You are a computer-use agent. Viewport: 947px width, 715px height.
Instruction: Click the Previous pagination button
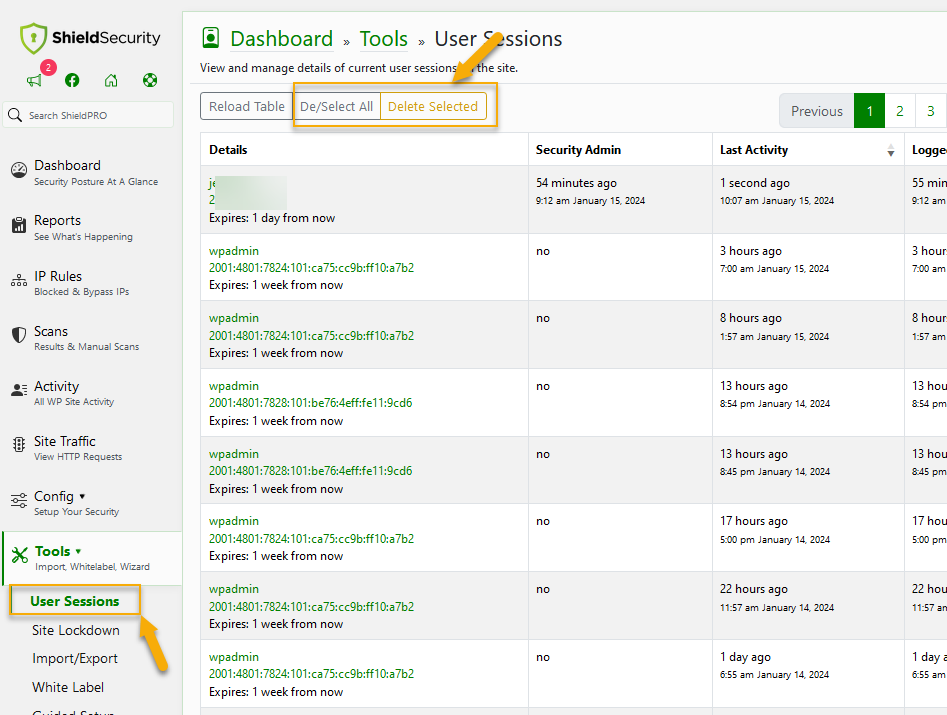coord(817,111)
